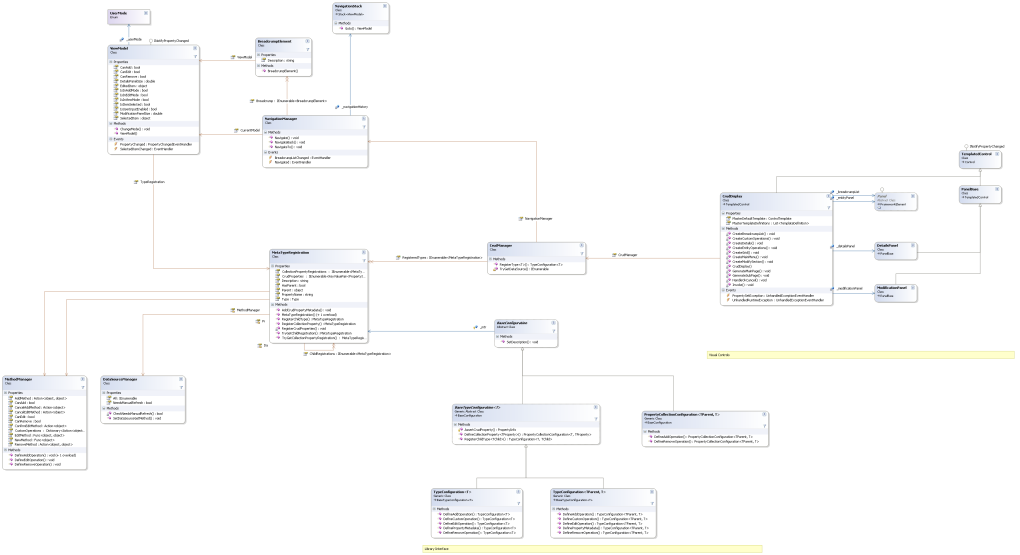
Task: Click the Library Interface comment box
Action: click(x=591, y=549)
